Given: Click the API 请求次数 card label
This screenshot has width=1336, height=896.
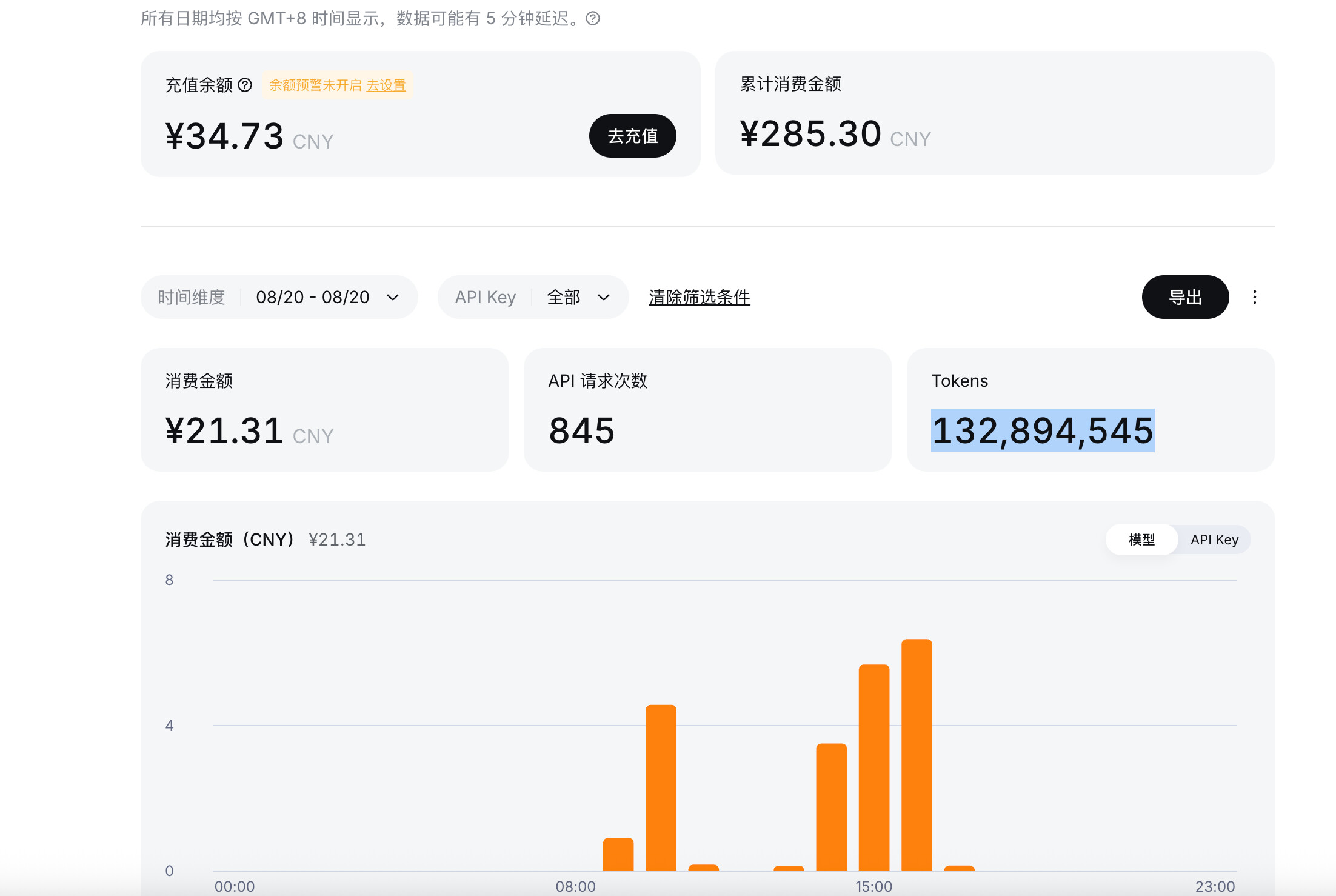Looking at the screenshot, I should [x=598, y=381].
